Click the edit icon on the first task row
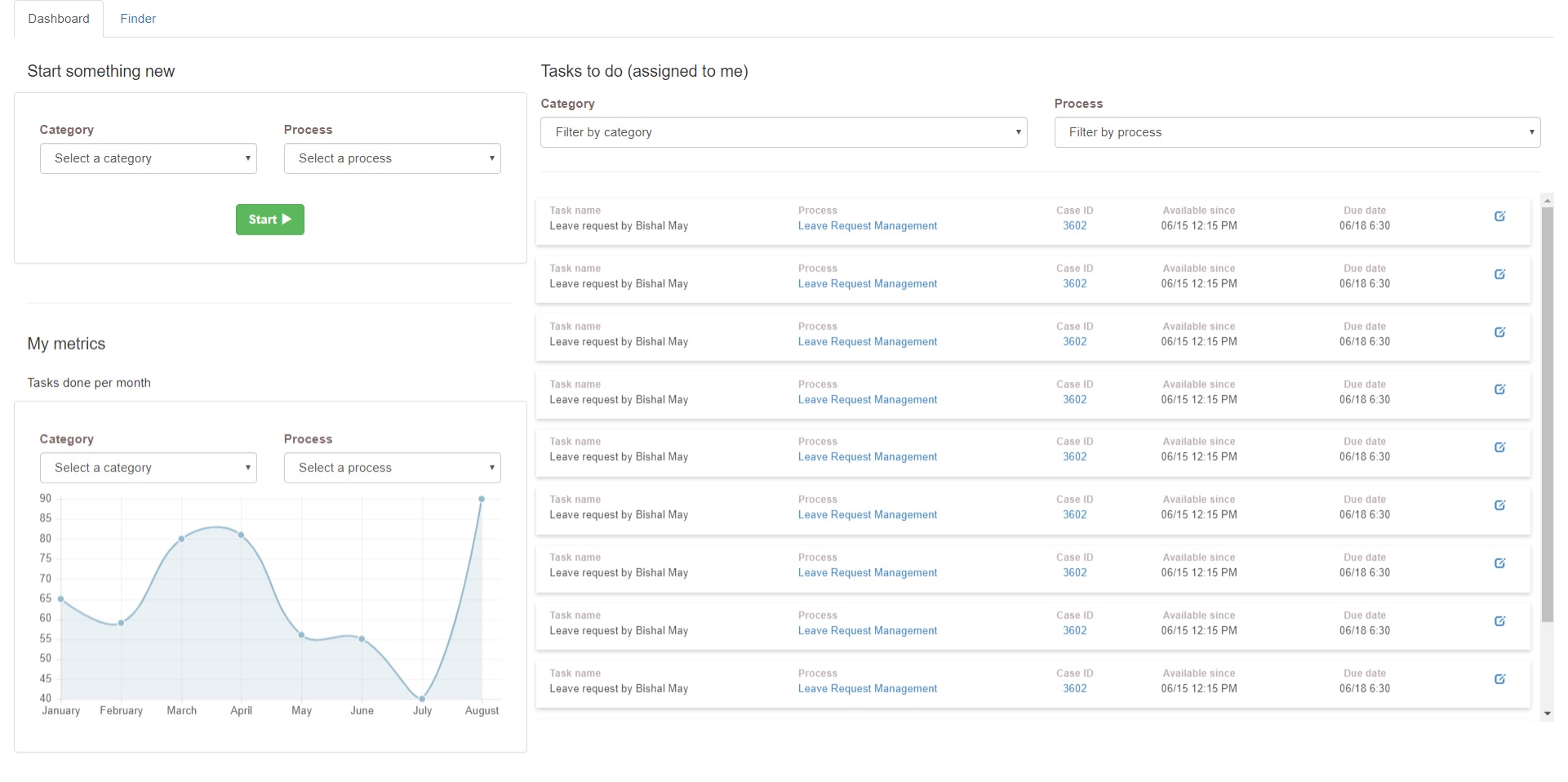 point(1499,216)
